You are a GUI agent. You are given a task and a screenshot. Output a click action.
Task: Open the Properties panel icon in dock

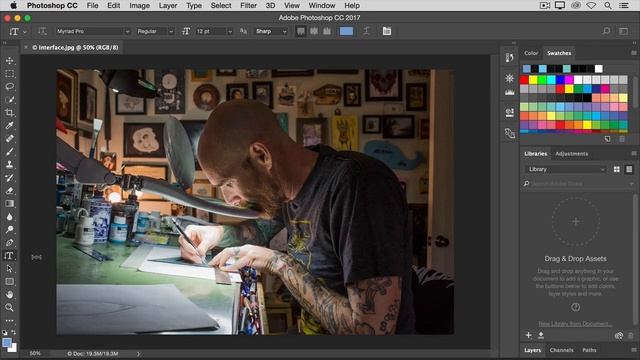[x=509, y=78]
